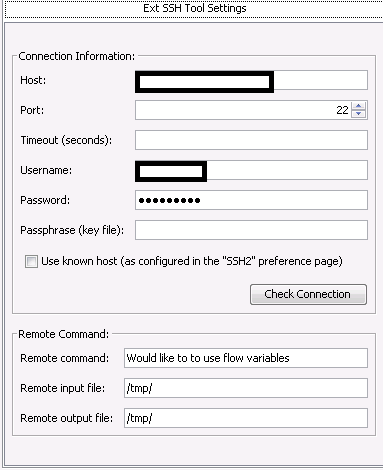Select the Timeout (seconds) field

pos(251,140)
